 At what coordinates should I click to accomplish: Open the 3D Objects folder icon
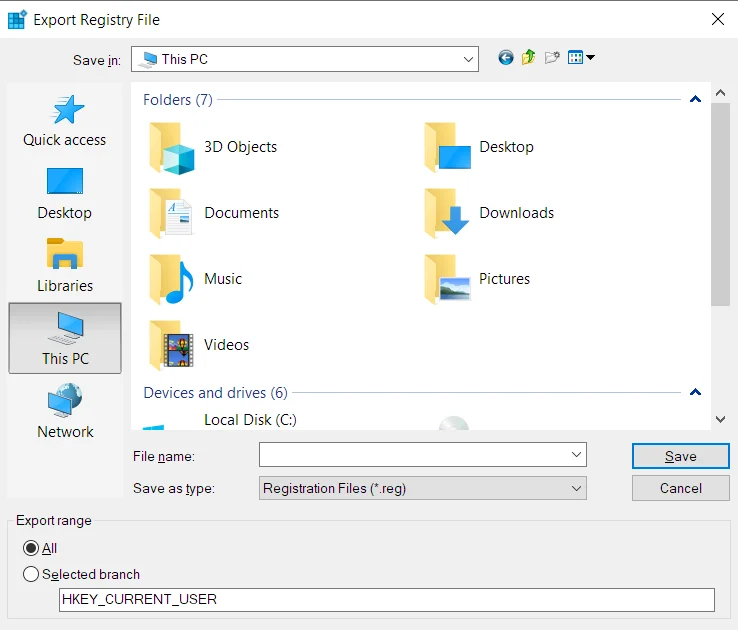point(171,147)
